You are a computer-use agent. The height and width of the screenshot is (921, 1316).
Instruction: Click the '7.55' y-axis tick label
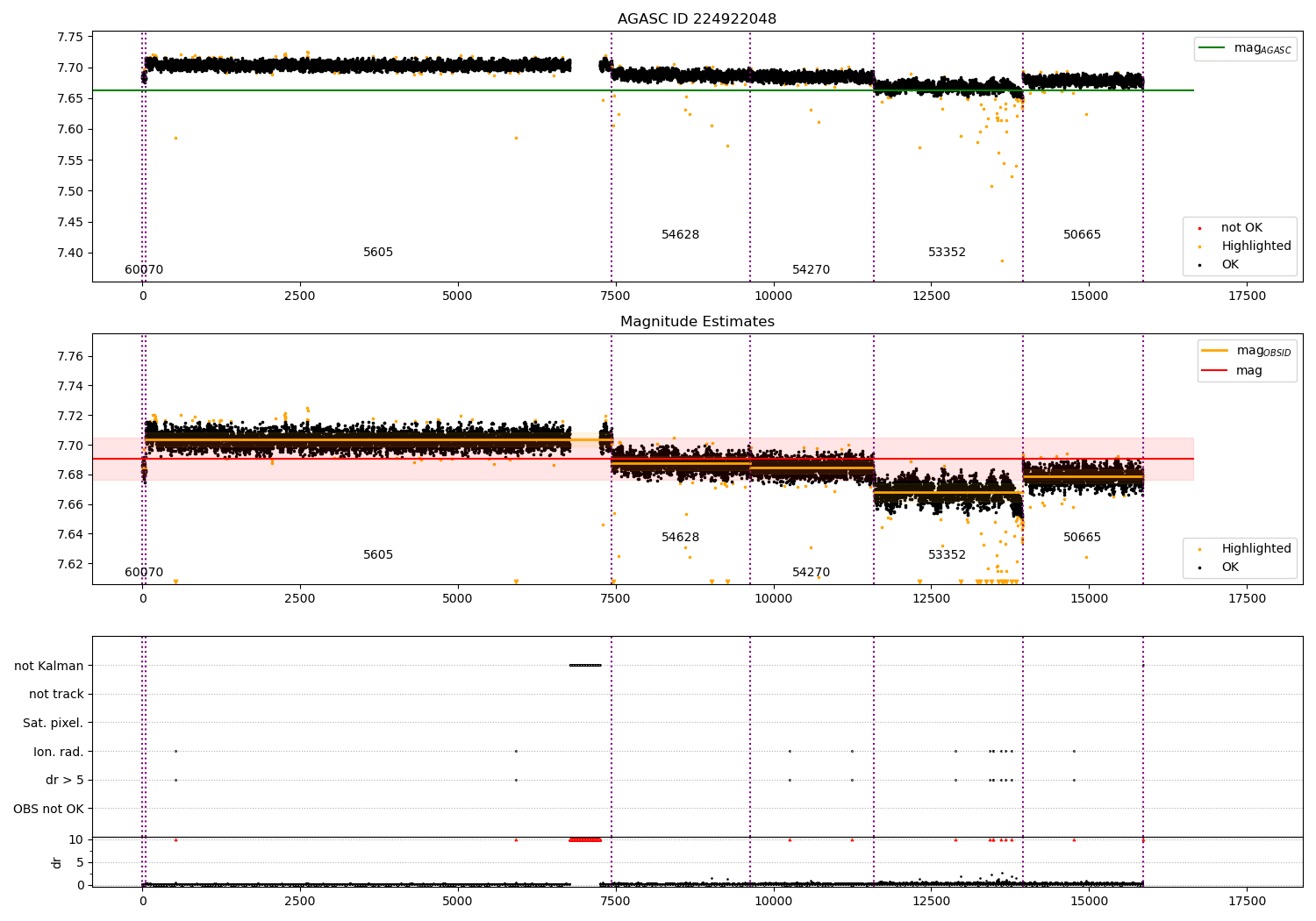point(70,161)
